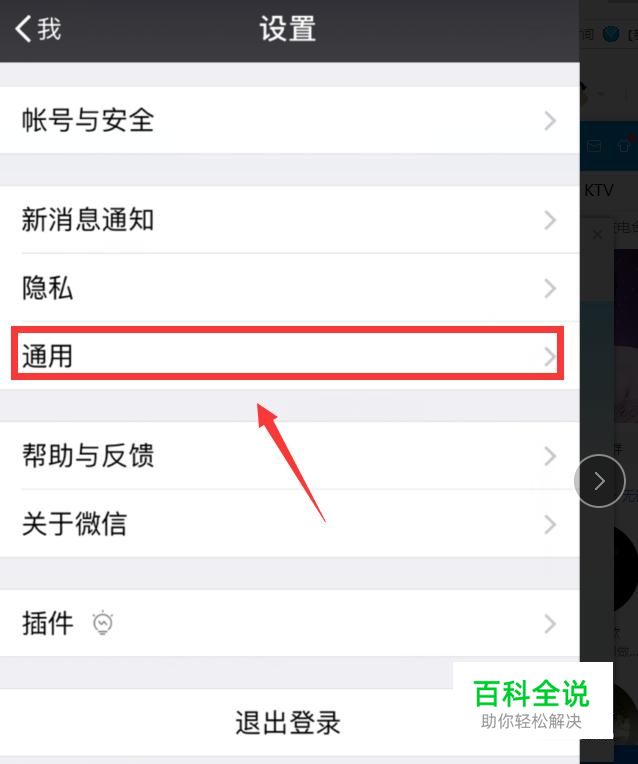
Task: Open 帐号与安全 settings
Action: pos(290,120)
